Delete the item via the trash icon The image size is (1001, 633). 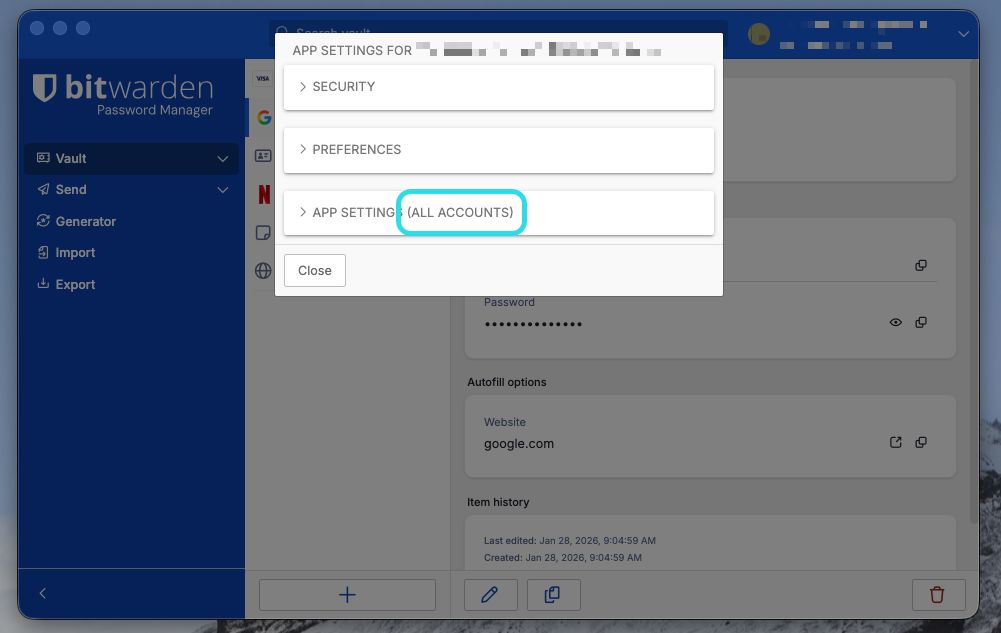pyautogui.click(x=937, y=594)
